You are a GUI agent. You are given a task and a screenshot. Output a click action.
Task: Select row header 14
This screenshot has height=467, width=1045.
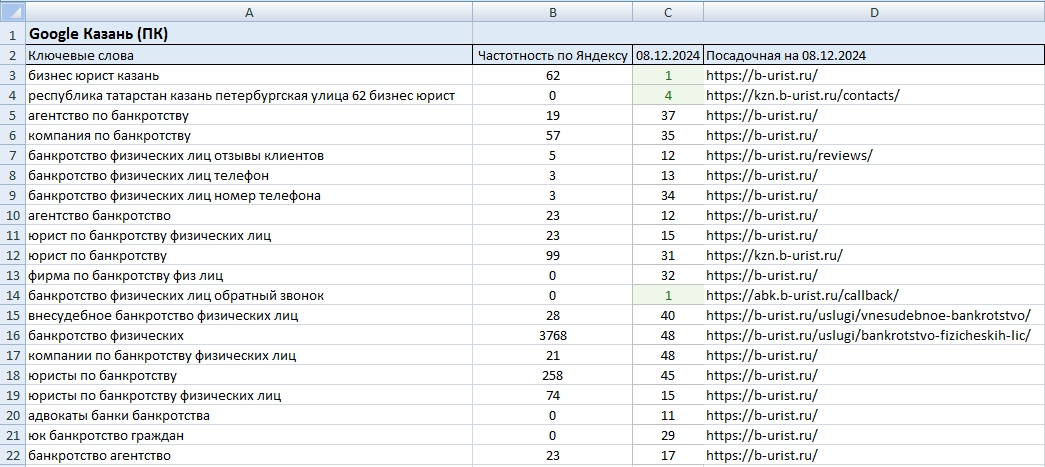(13, 295)
